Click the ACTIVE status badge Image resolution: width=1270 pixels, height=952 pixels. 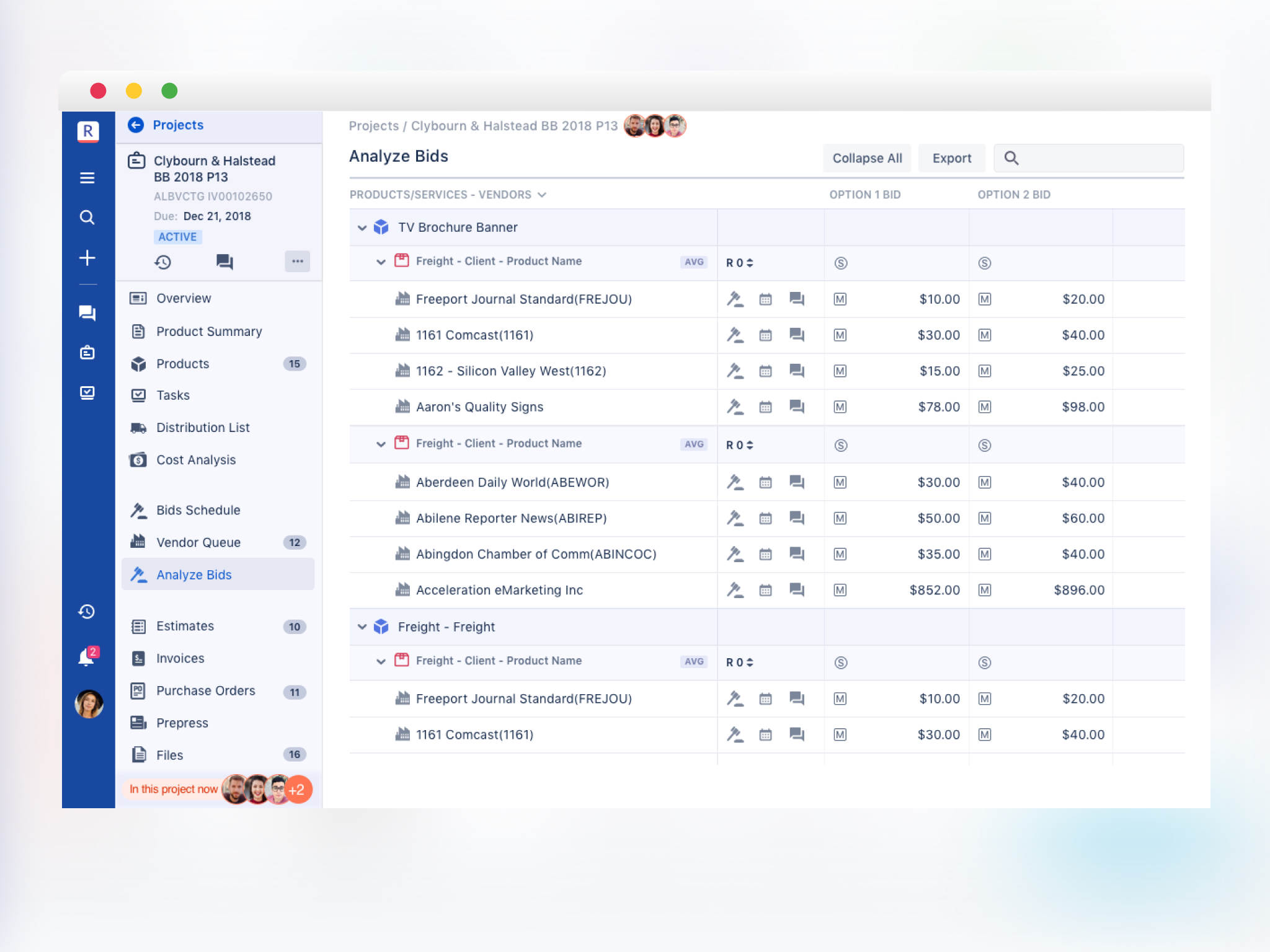pos(177,237)
